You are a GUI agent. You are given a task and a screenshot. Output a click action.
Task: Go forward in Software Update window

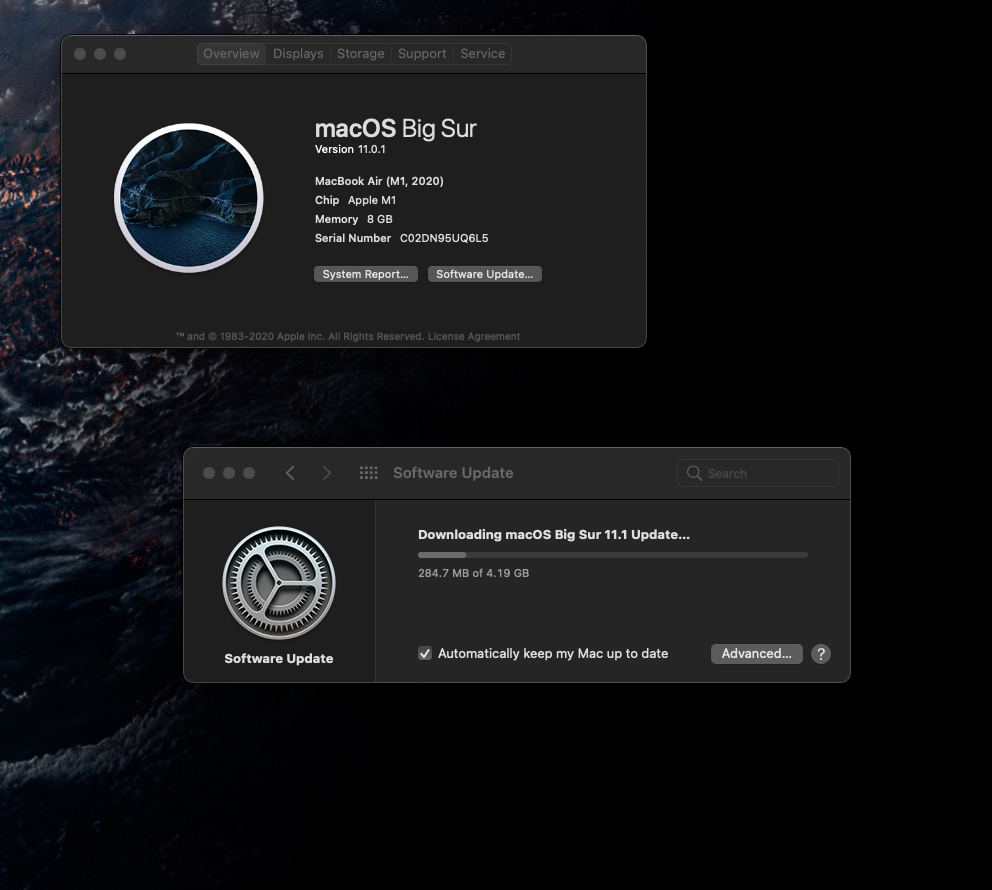[326, 473]
